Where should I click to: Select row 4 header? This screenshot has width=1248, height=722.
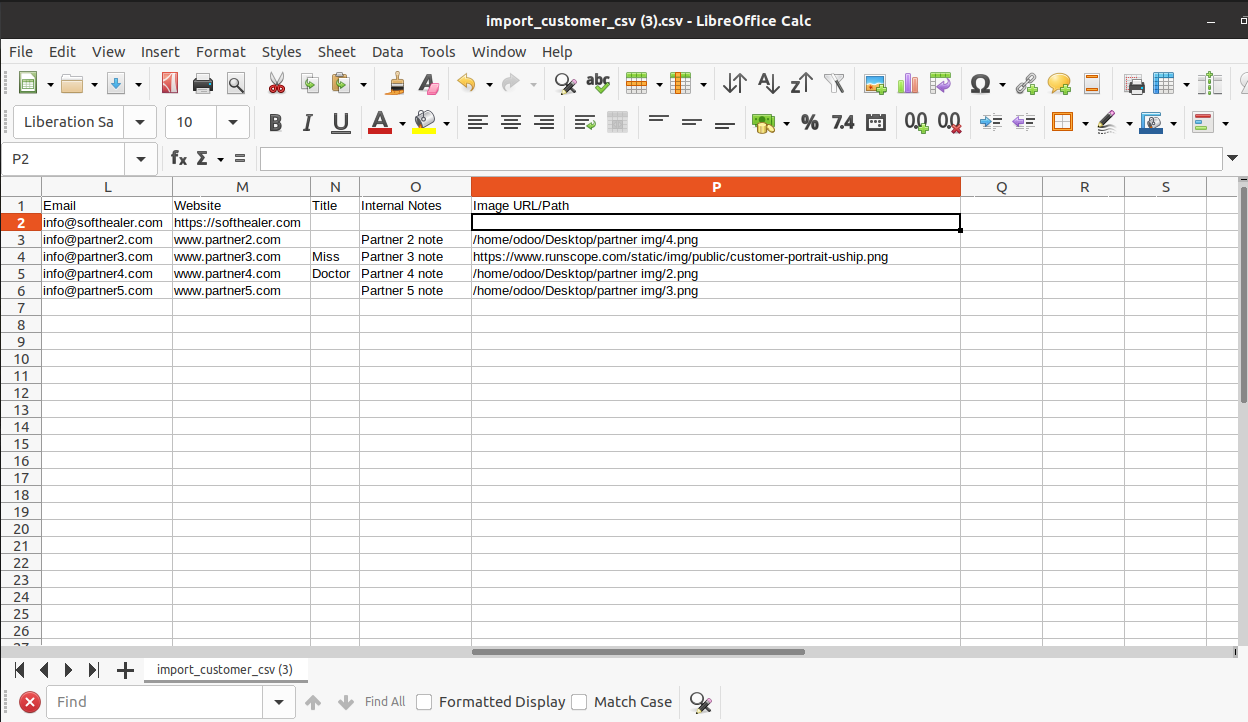coord(20,257)
